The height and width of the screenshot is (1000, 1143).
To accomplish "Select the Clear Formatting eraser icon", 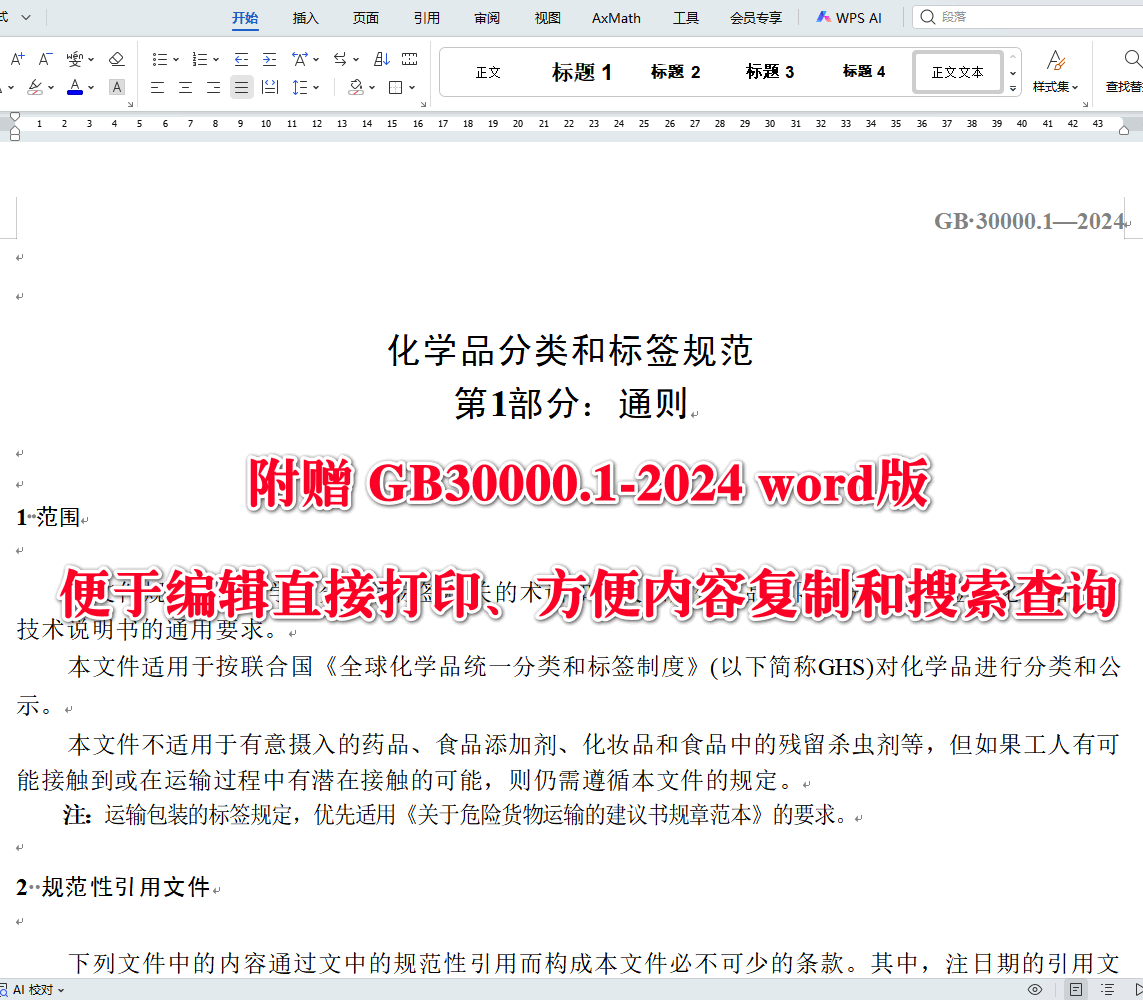I will tap(116, 58).
